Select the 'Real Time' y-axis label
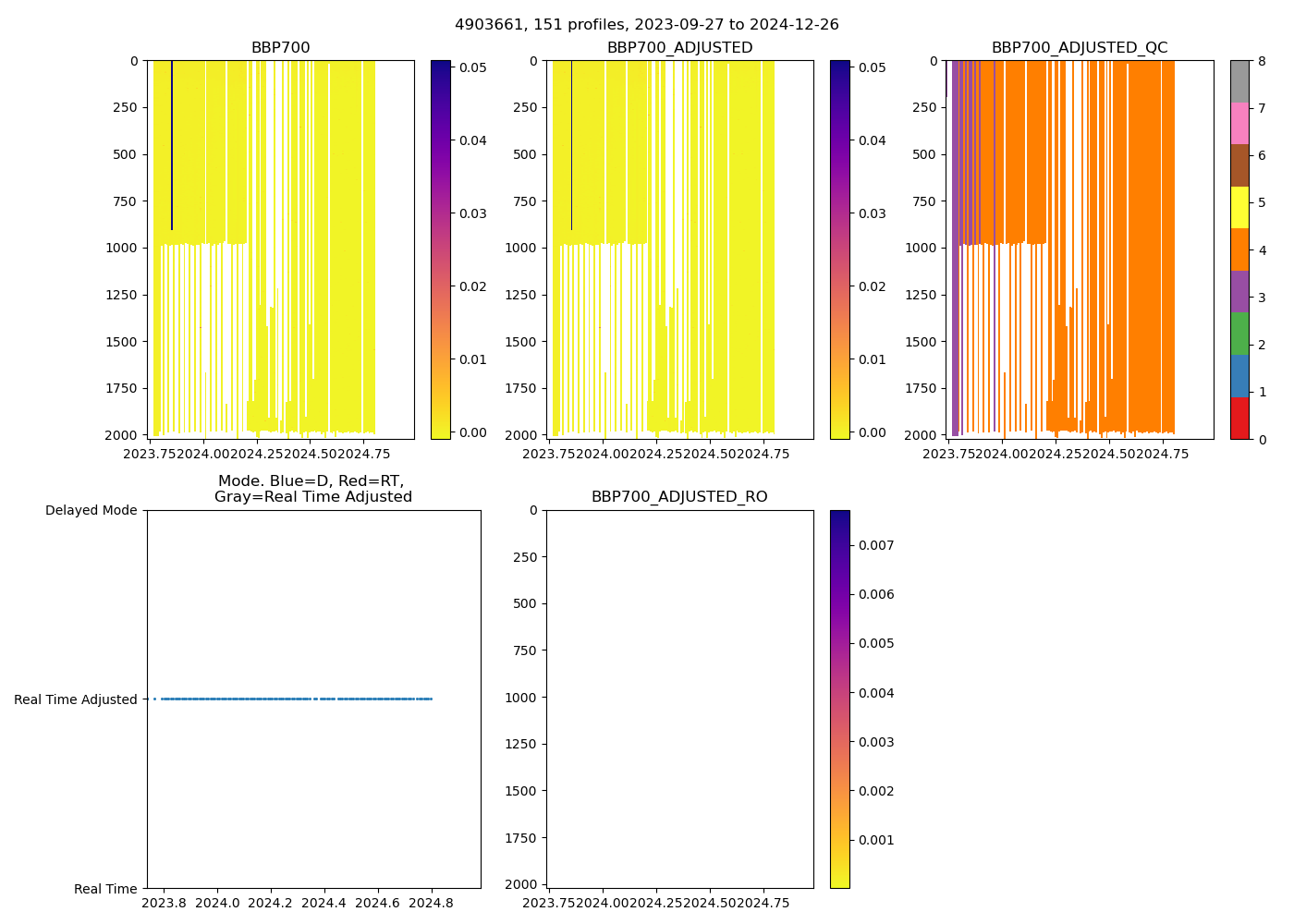This screenshot has width=1294, height=924. click(105, 889)
